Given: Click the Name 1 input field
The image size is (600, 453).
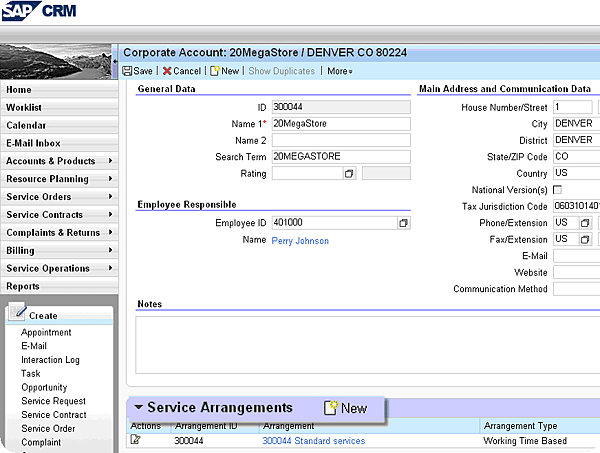Looking at the screenshot, I should coord(341,124).
